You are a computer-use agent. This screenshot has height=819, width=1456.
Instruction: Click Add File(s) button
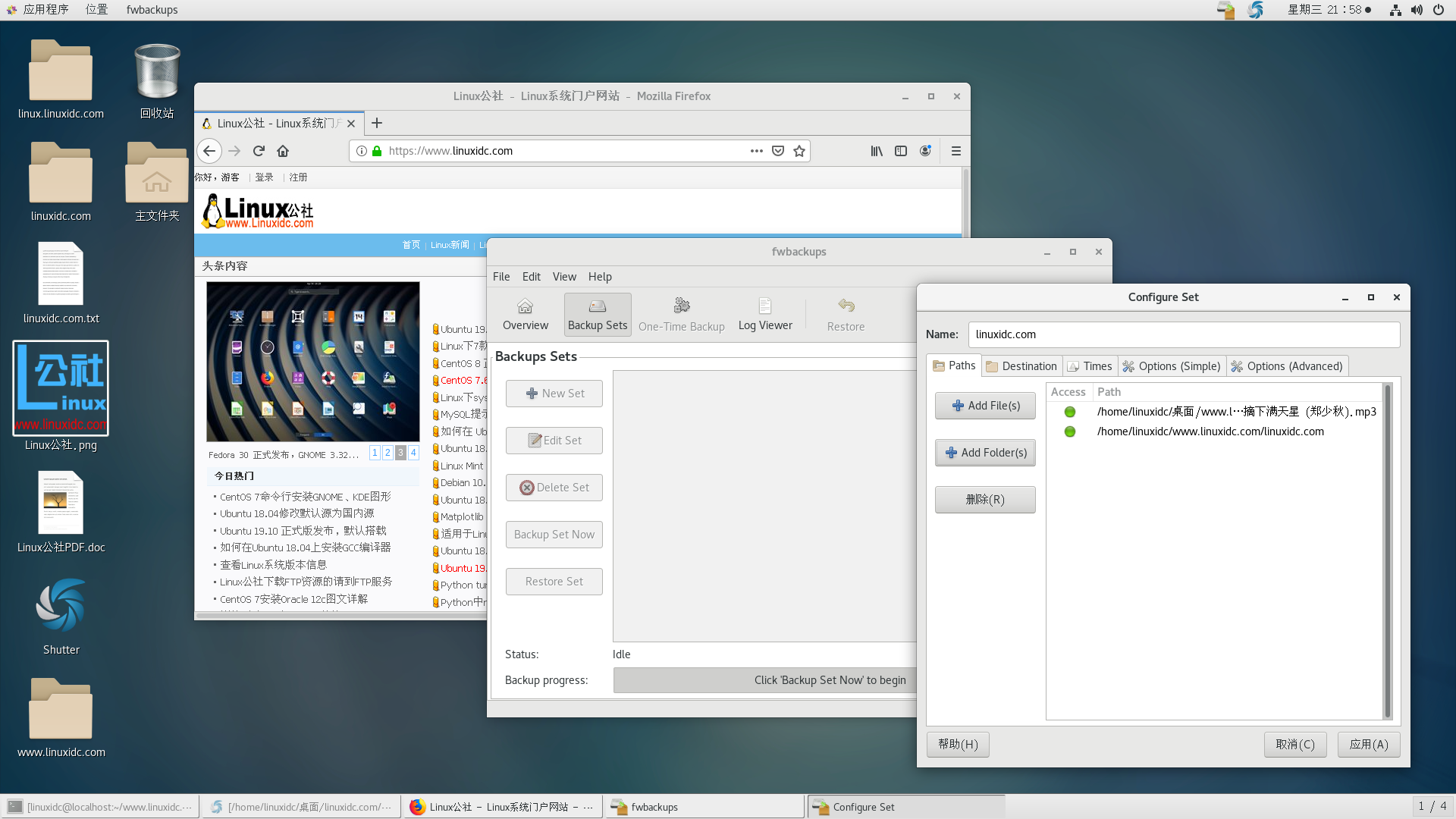985,406
